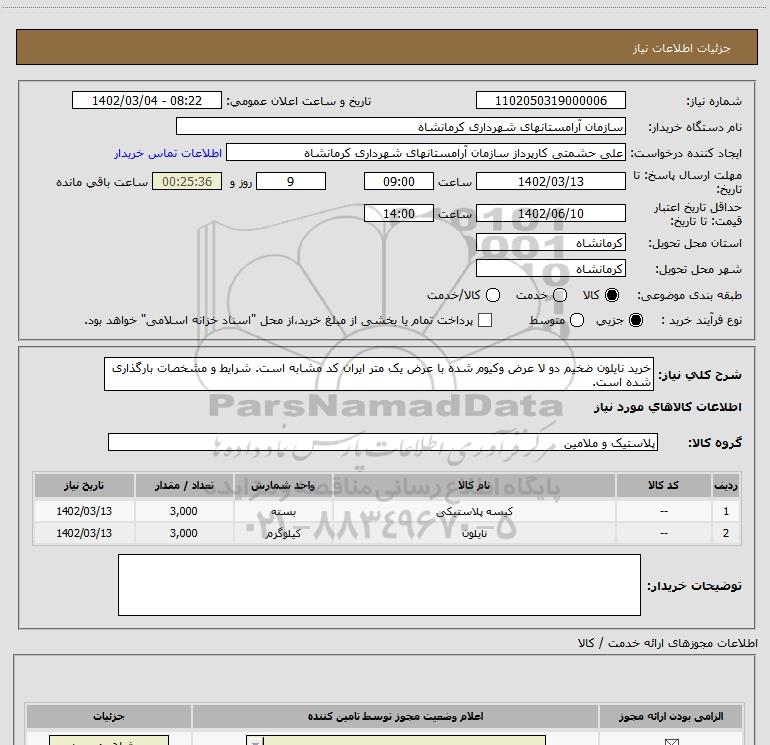Click the response deadline date field
This screenshot has height=745, width=770.
[x=551, y=181]
